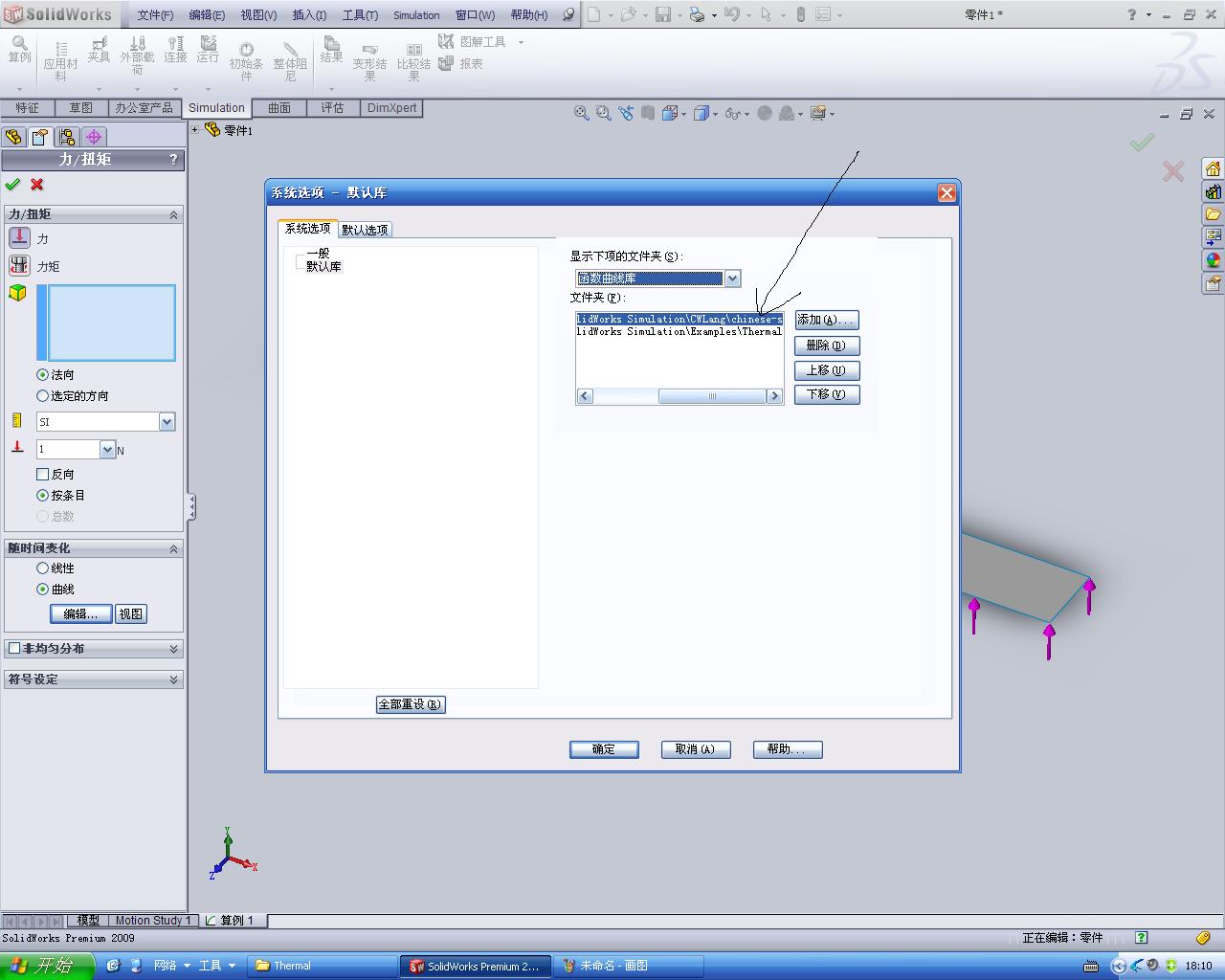Click the View Settings monitor icon
The image size is (1225, 980).
(818, 113)
